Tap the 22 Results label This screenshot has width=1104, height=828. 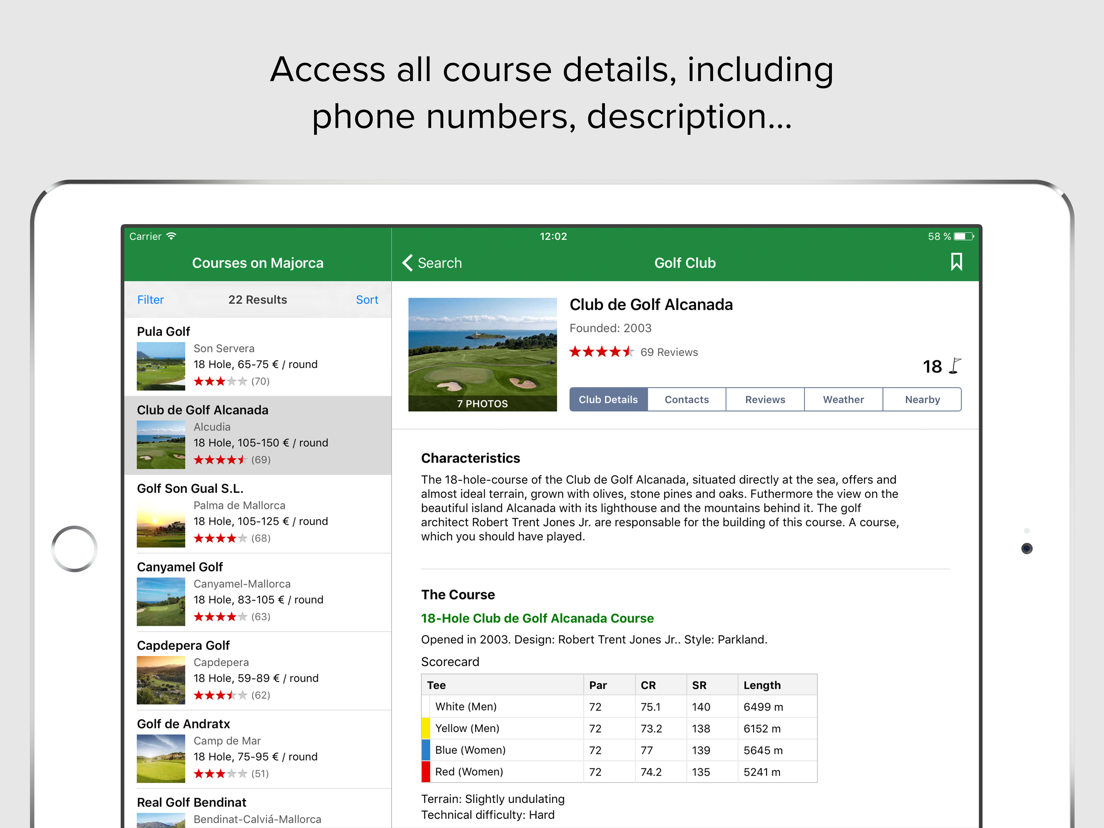coord(258,300)
